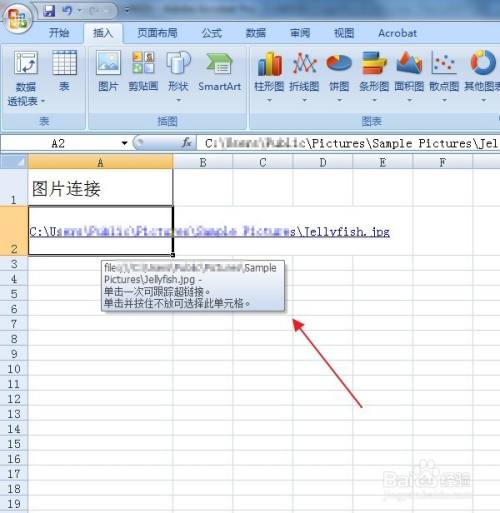Viewport: 500px width, 513px height.
Task: Insert a bar chart (条形图)
Action: point(374,76)
